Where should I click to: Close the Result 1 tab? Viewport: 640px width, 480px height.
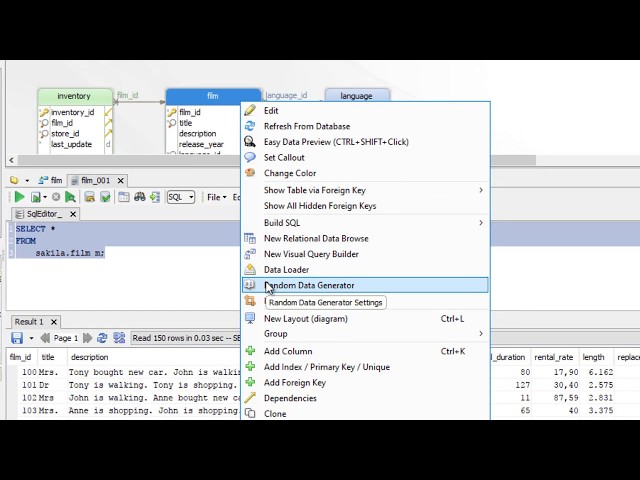53,322
